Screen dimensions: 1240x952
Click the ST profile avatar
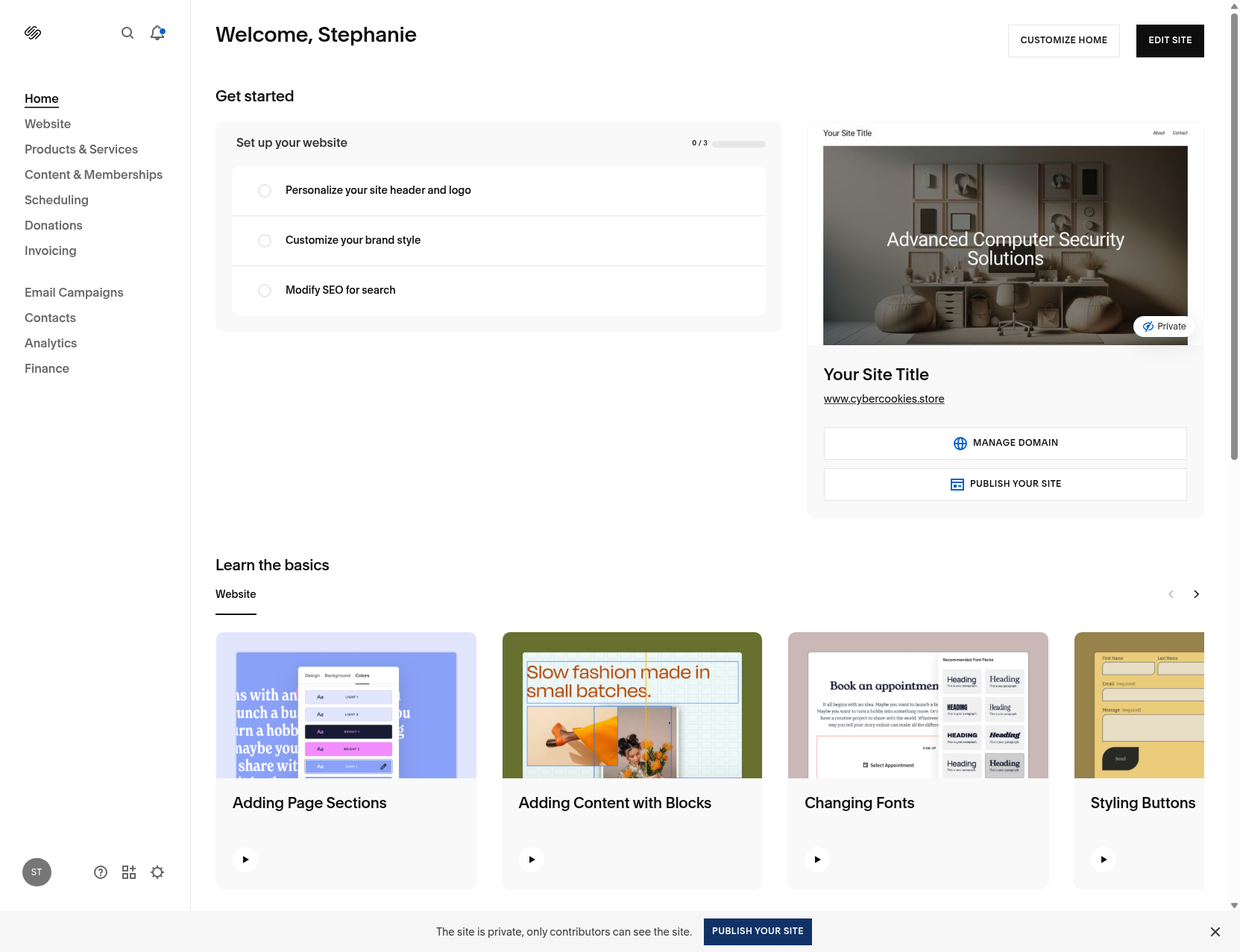tap(37, 871)
